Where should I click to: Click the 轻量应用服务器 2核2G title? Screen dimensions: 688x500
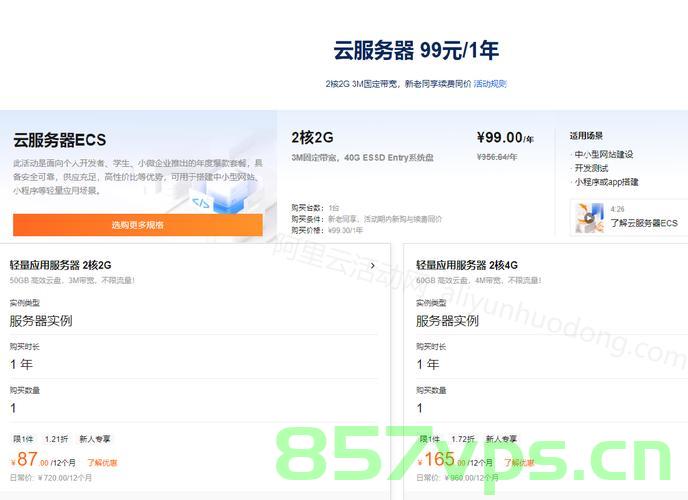(61, 265)
